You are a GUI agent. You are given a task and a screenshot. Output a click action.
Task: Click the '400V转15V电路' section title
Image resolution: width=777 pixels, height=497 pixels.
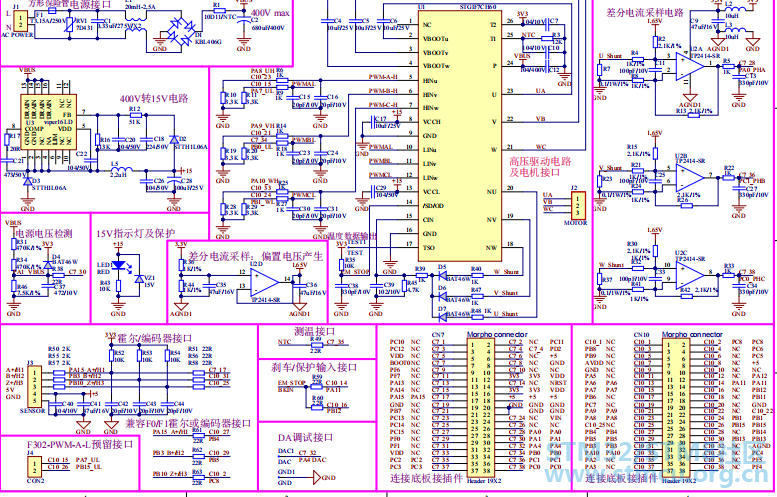click(x=154, y=99)
